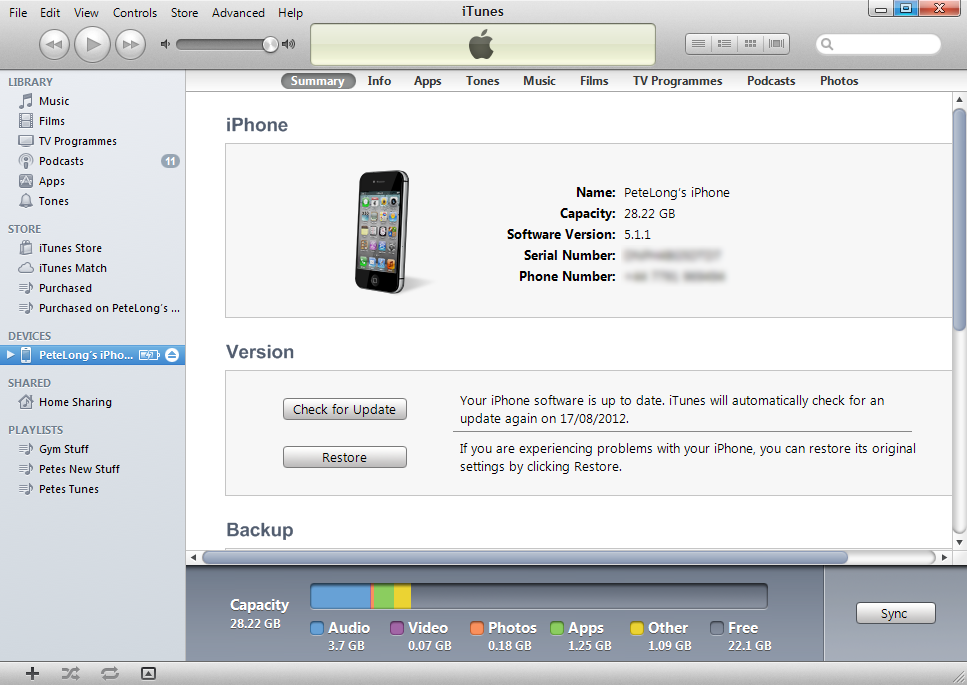Click the Other color swatch
The height and width of the screenshot is (685, 967).
(x=637, y=628)
